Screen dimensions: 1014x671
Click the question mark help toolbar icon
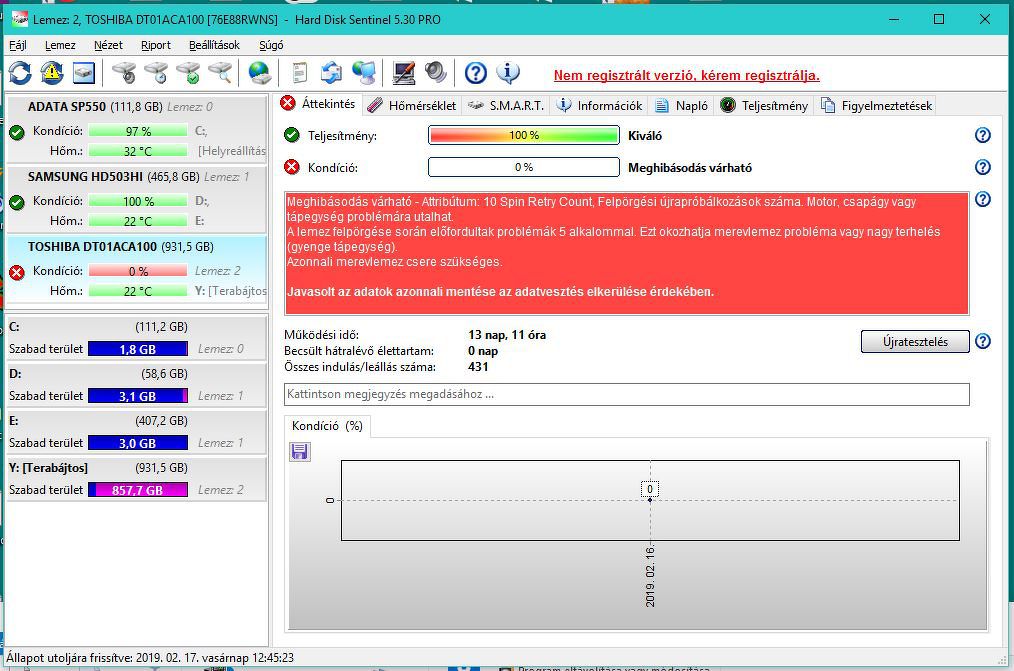point(475,72)
